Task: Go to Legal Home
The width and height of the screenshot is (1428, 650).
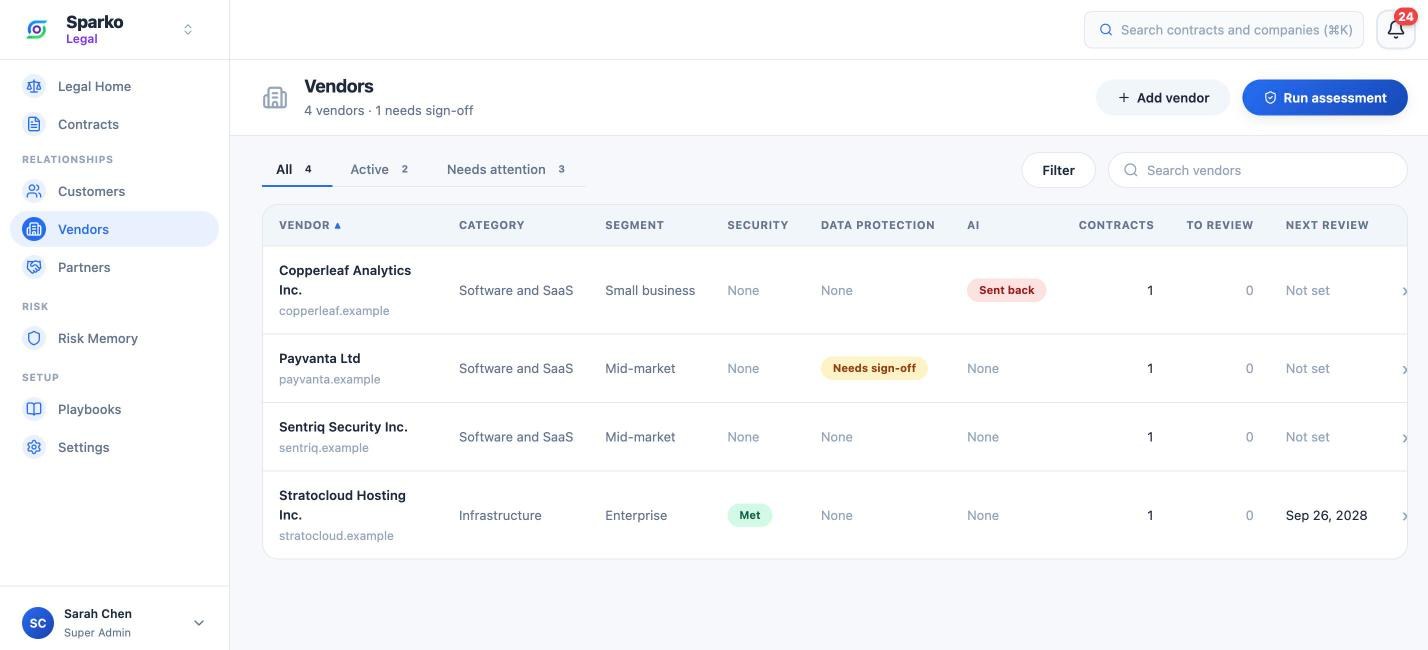Action: click(114, 86)
